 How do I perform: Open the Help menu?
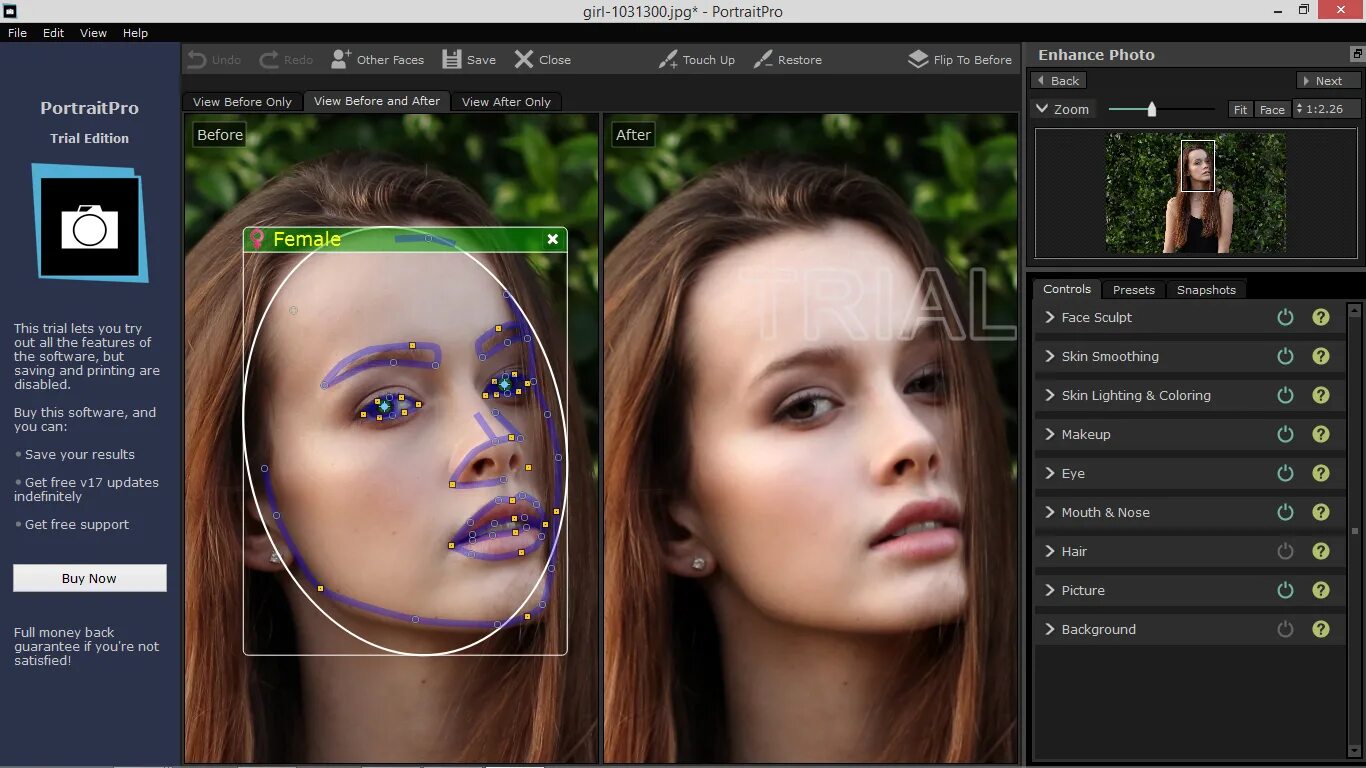(x=135, y=33)
